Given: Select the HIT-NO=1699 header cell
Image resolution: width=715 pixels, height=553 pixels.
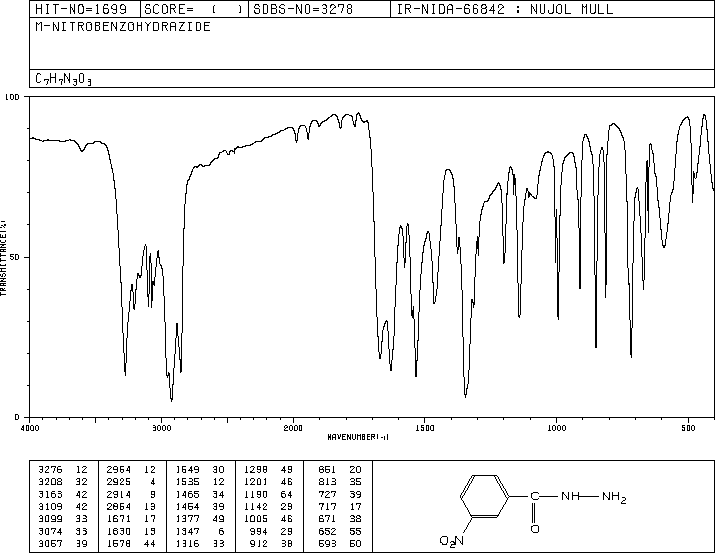Looking at the screenshot, I should 85,9.
